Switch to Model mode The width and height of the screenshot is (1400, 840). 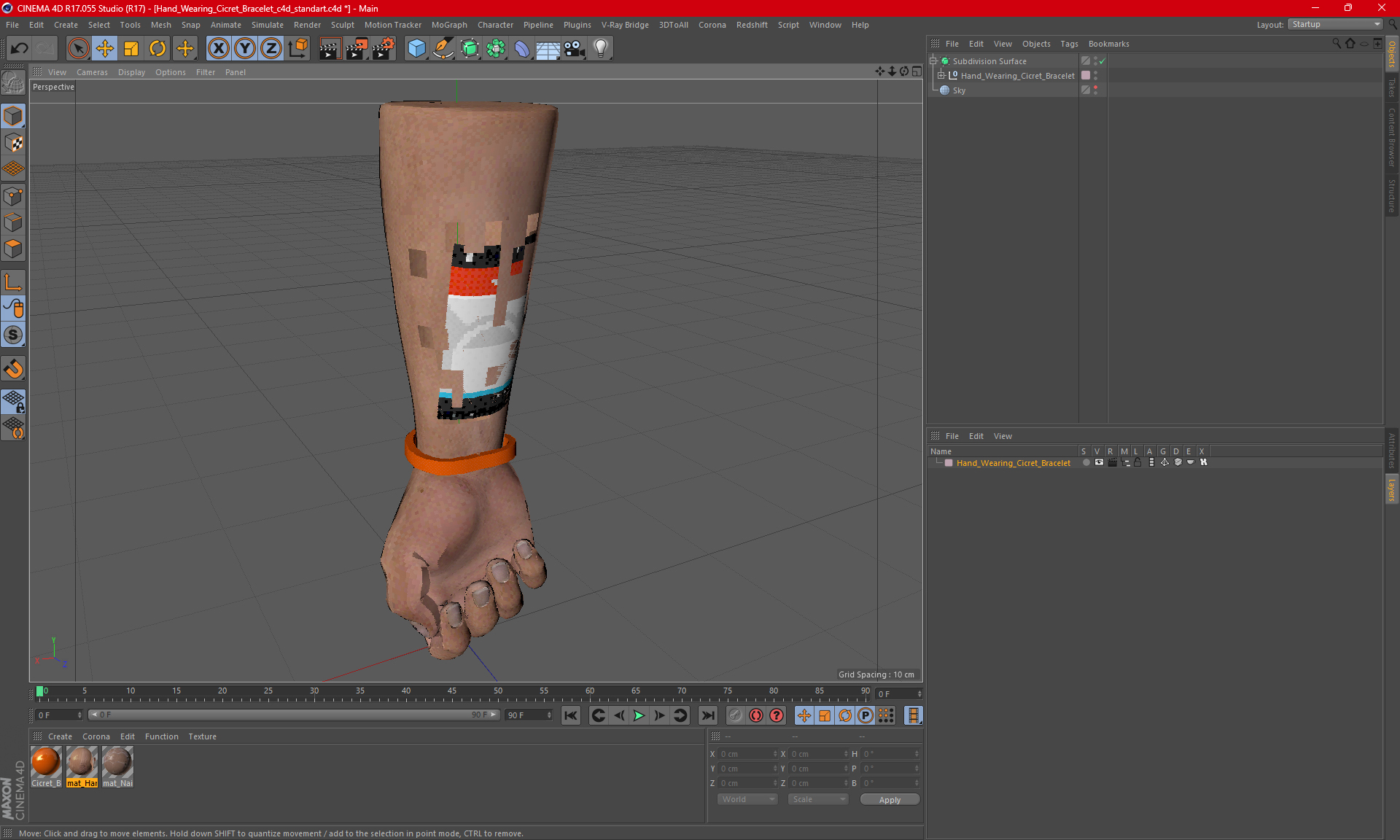(13, 116)
